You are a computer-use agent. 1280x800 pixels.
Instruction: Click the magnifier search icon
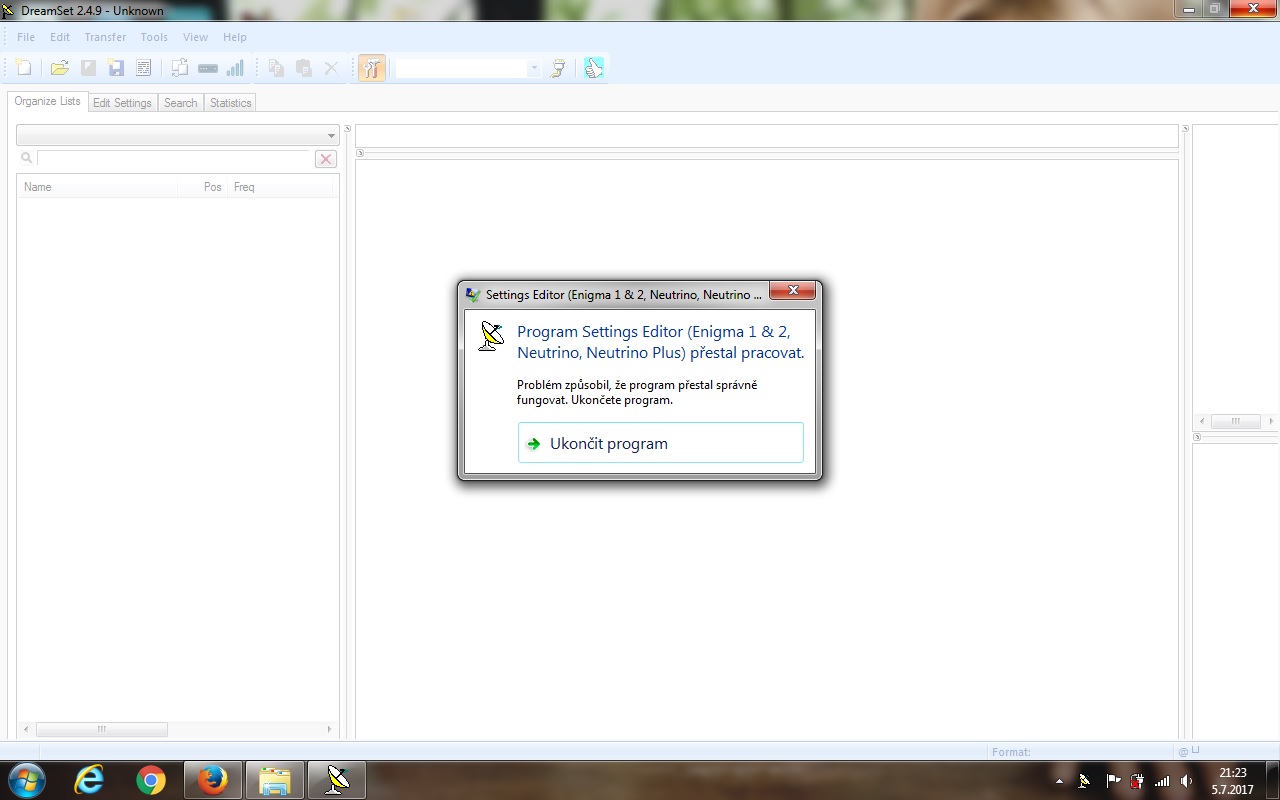click(27, 158)
